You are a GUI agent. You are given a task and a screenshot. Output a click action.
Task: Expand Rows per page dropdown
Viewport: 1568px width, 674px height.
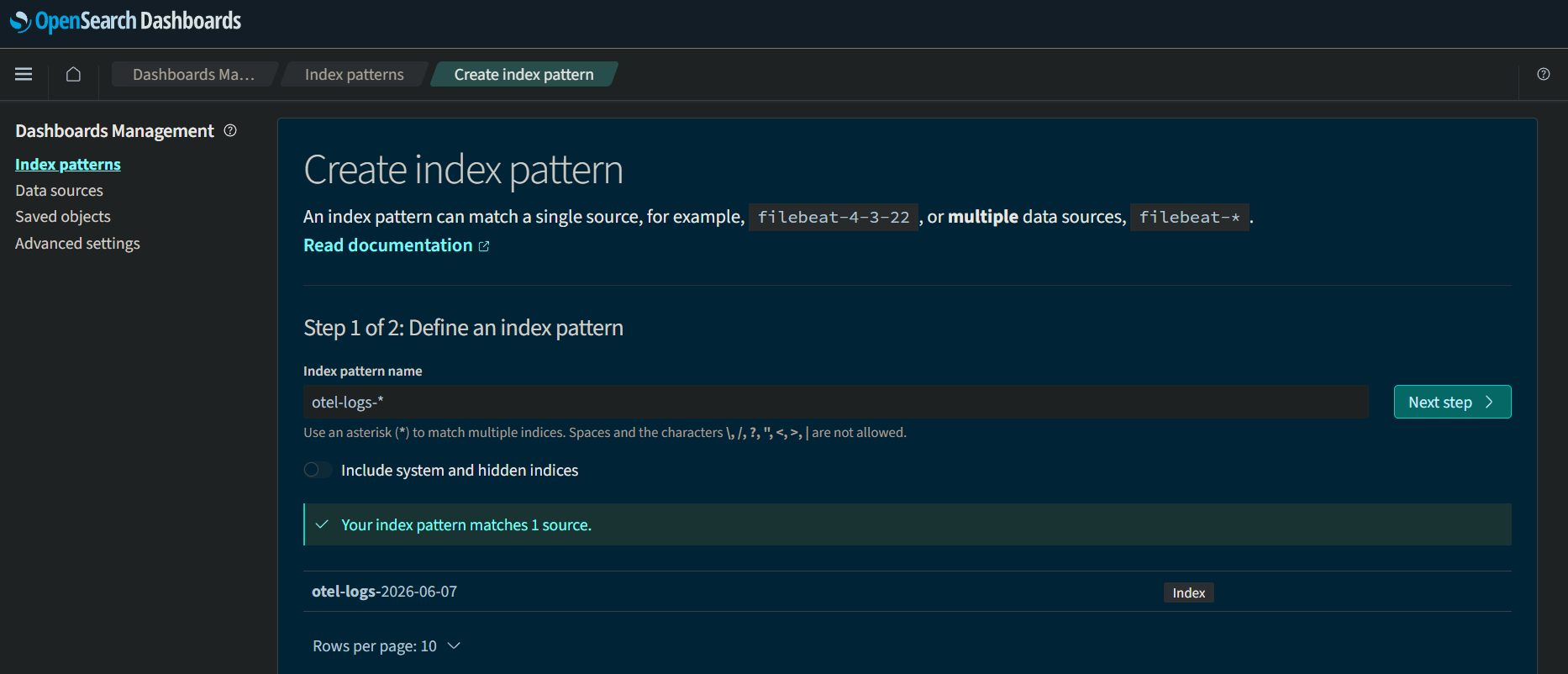click(387, 645)
